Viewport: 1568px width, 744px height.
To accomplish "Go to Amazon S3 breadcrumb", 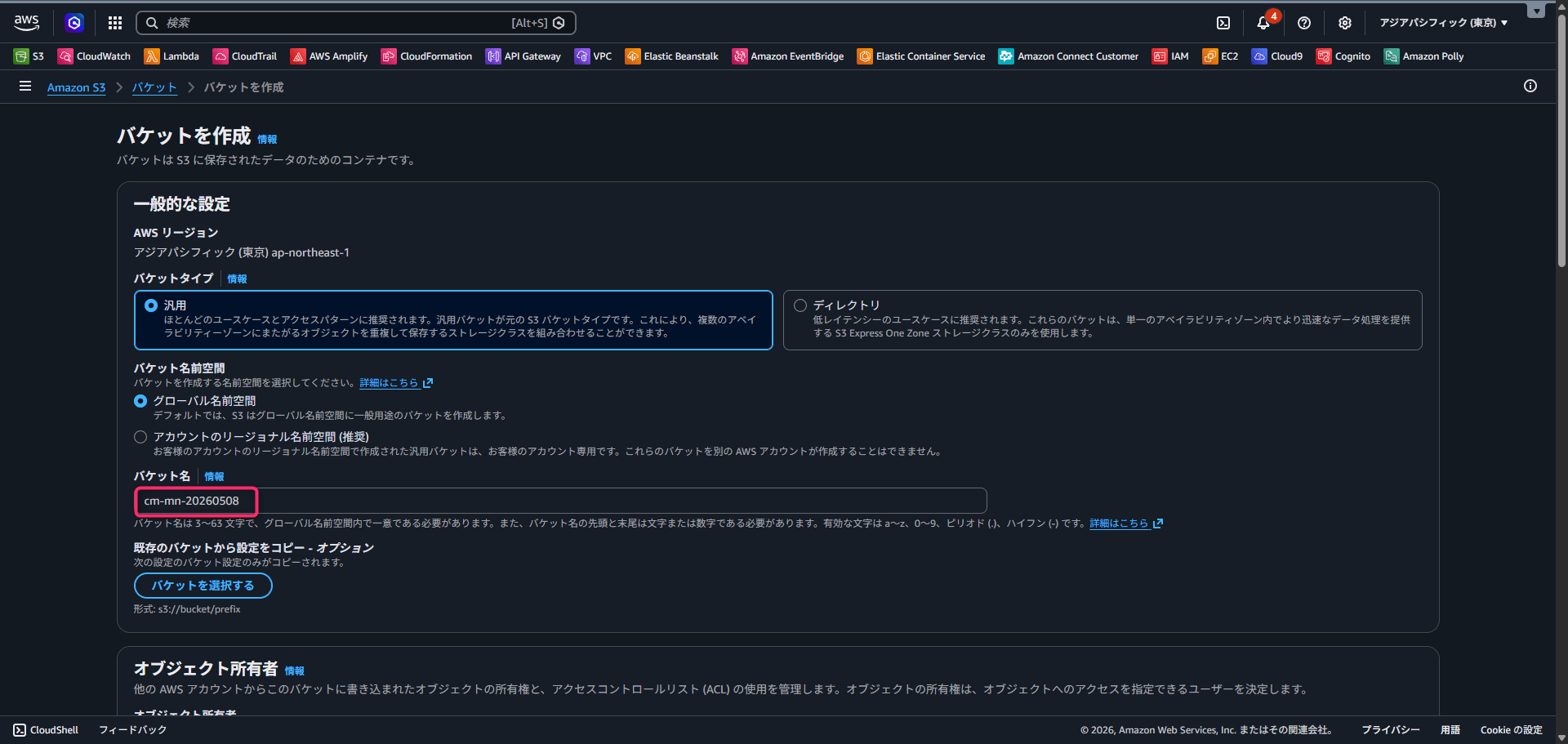I will (77, 87).
